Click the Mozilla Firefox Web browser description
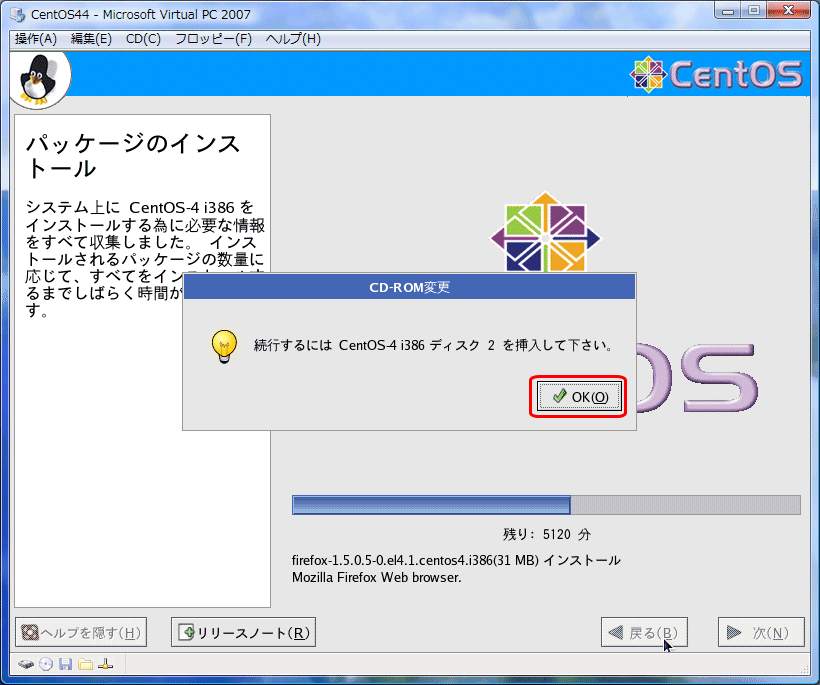Image resolution: width=820 pixels, height=685 pixels. coord(377,578)
